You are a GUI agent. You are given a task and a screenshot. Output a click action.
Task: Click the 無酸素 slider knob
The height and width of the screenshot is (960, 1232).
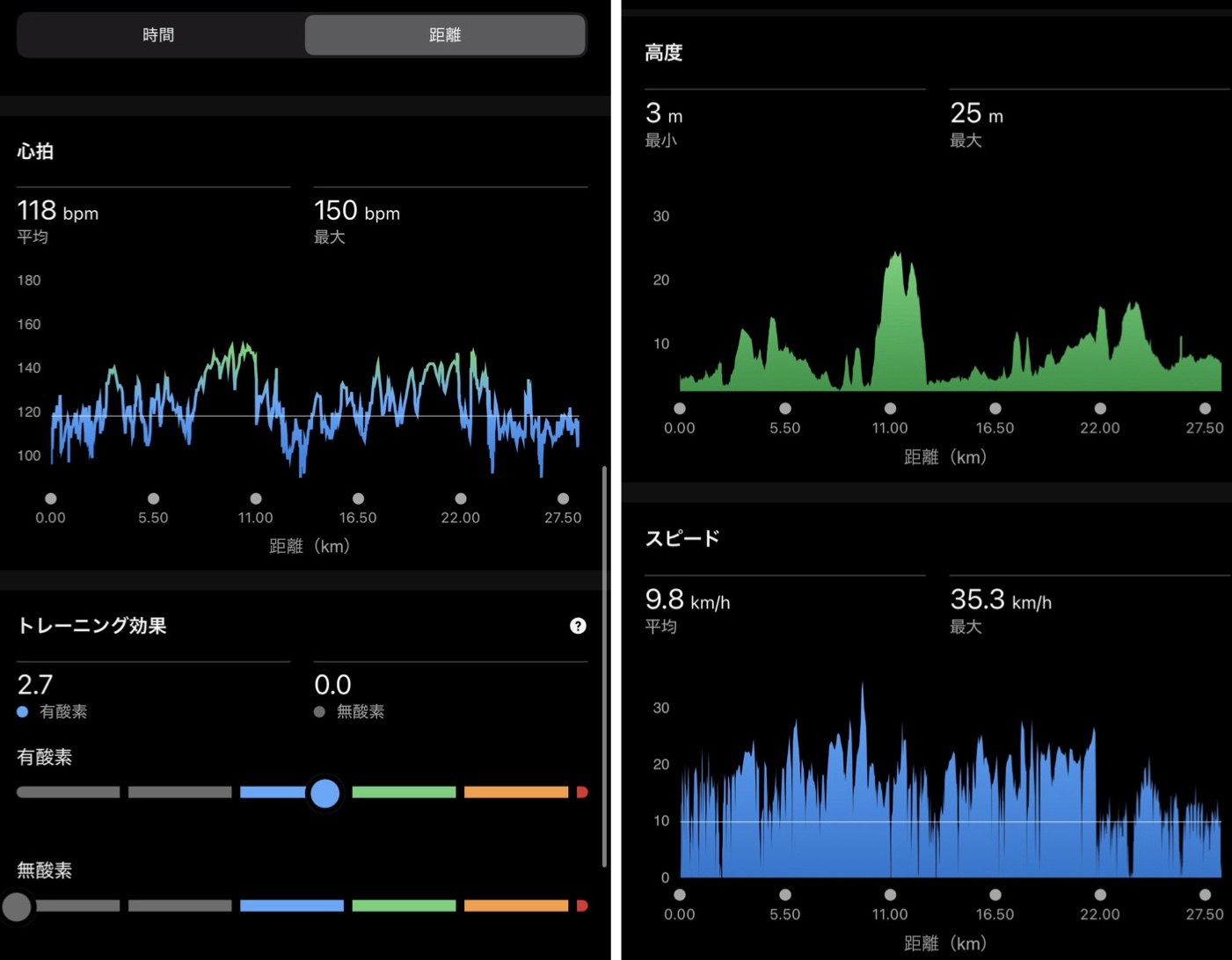pos(17,906)
